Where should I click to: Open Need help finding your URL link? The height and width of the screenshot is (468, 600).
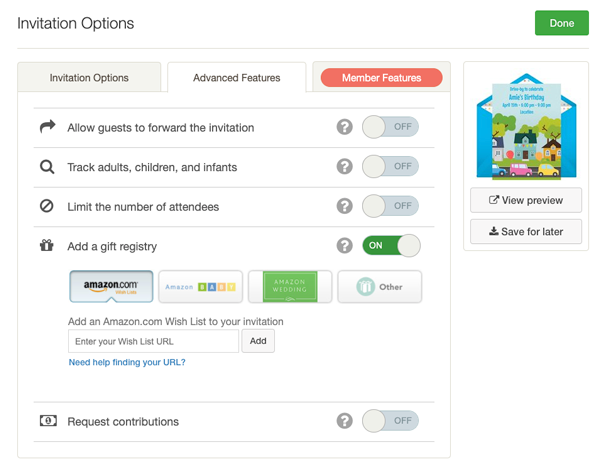127,362
